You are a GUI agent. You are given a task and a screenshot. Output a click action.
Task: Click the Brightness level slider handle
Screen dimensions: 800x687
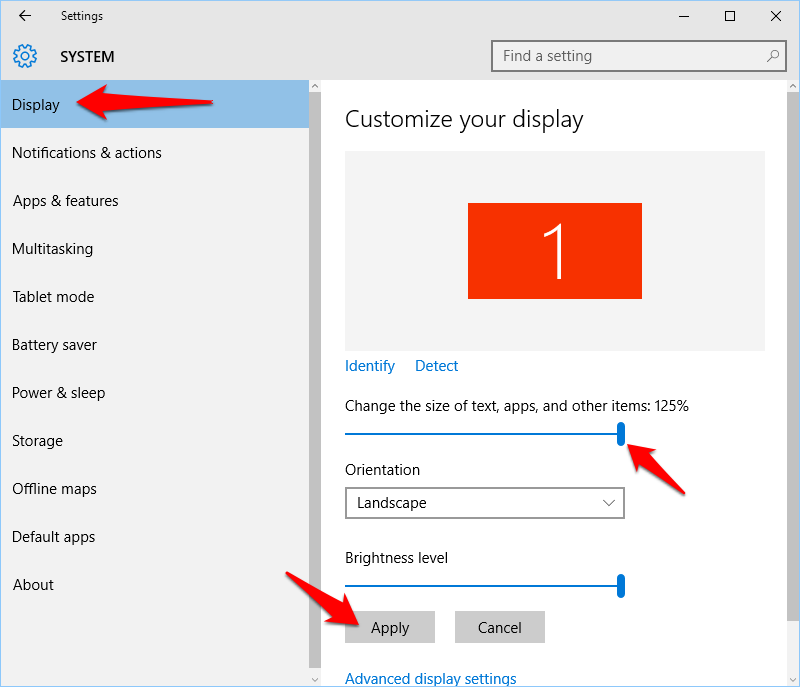pos(620,586)
